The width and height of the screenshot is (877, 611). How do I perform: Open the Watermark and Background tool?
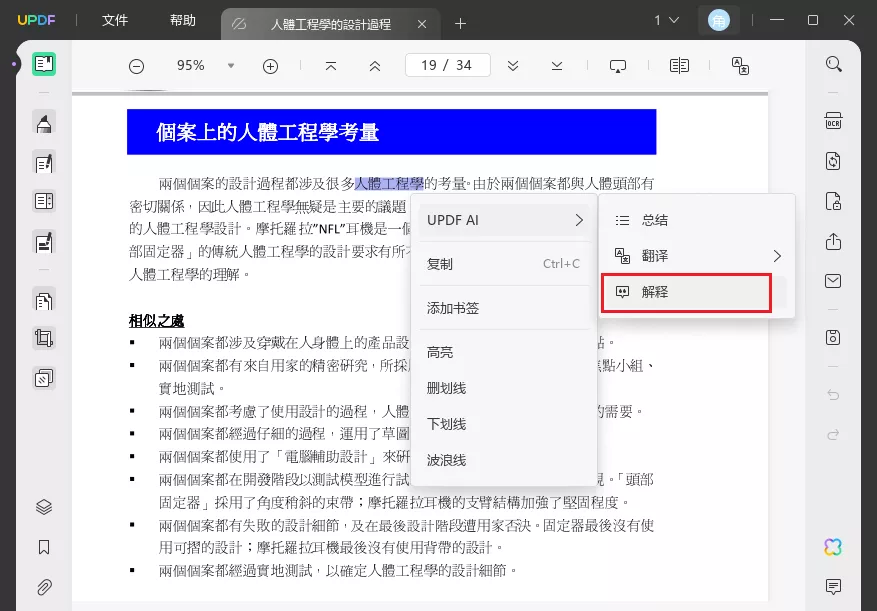(x=44, y=378)
